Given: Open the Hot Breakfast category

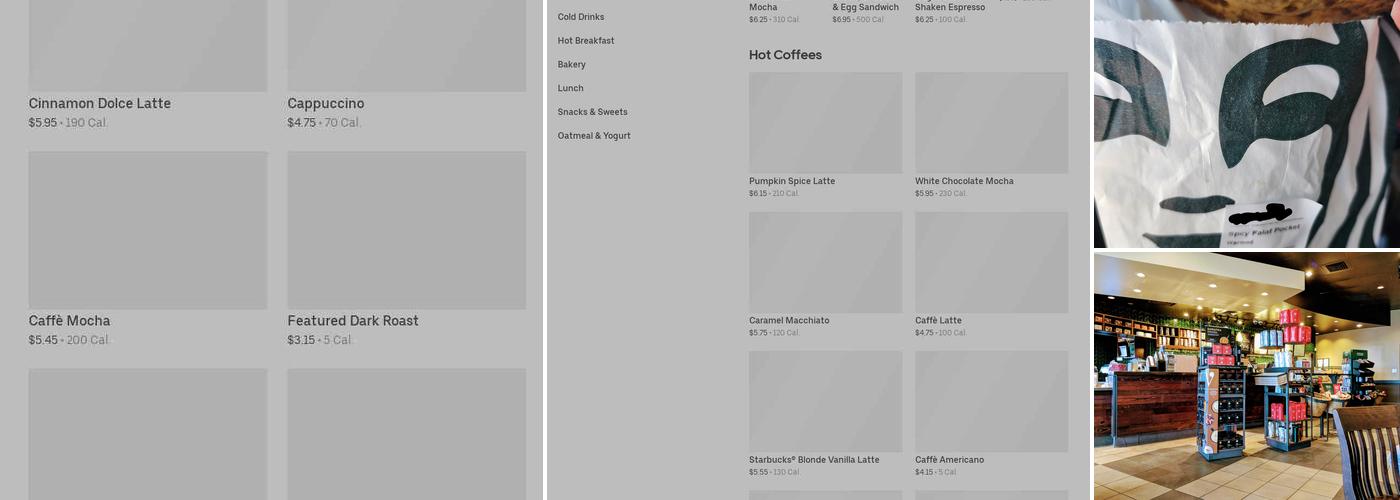Looking at the screenshot, I should (x=586, y=41).
